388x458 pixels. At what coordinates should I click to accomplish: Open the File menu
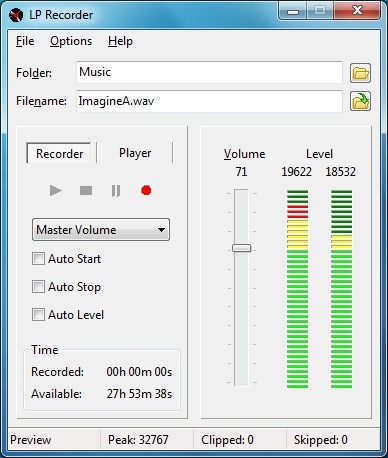(25, 41)
